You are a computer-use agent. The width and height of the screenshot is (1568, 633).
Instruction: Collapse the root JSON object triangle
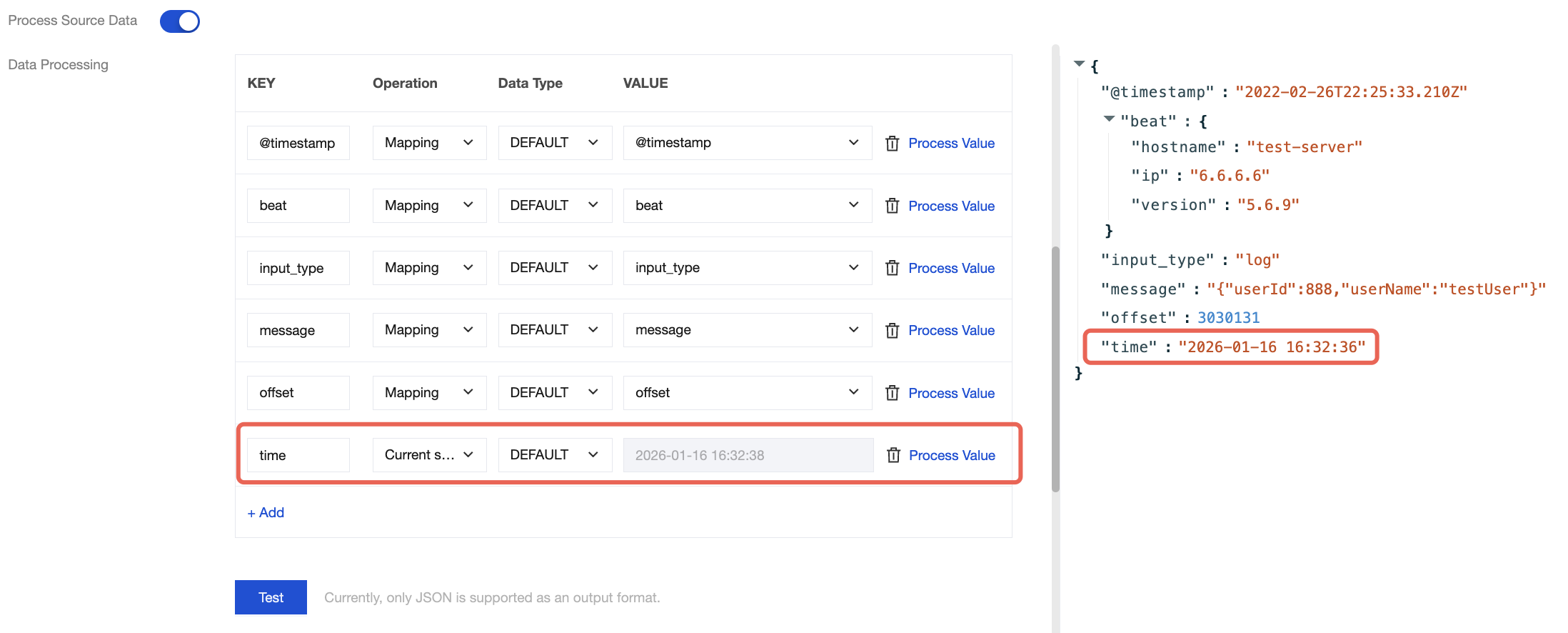(1079, 64)
